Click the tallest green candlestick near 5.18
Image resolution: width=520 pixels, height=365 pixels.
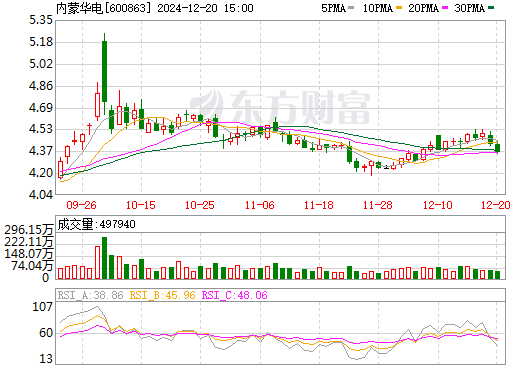tap(104, 71)
